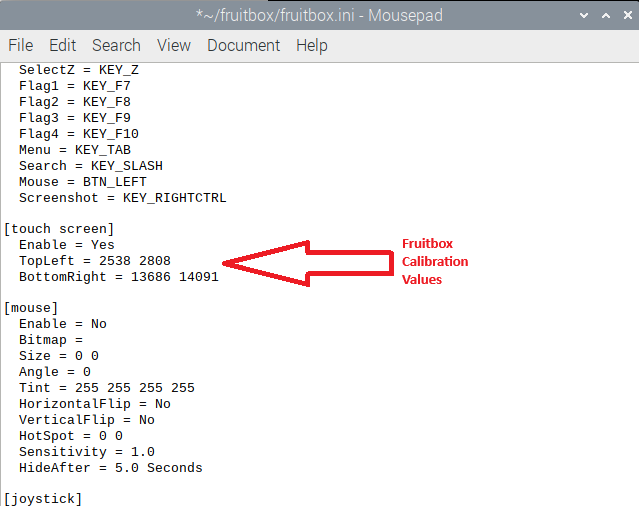639x506 pixels.
Task: Click the BottomRight = 13686 14091 line
Action: click(x=119, y=277)
